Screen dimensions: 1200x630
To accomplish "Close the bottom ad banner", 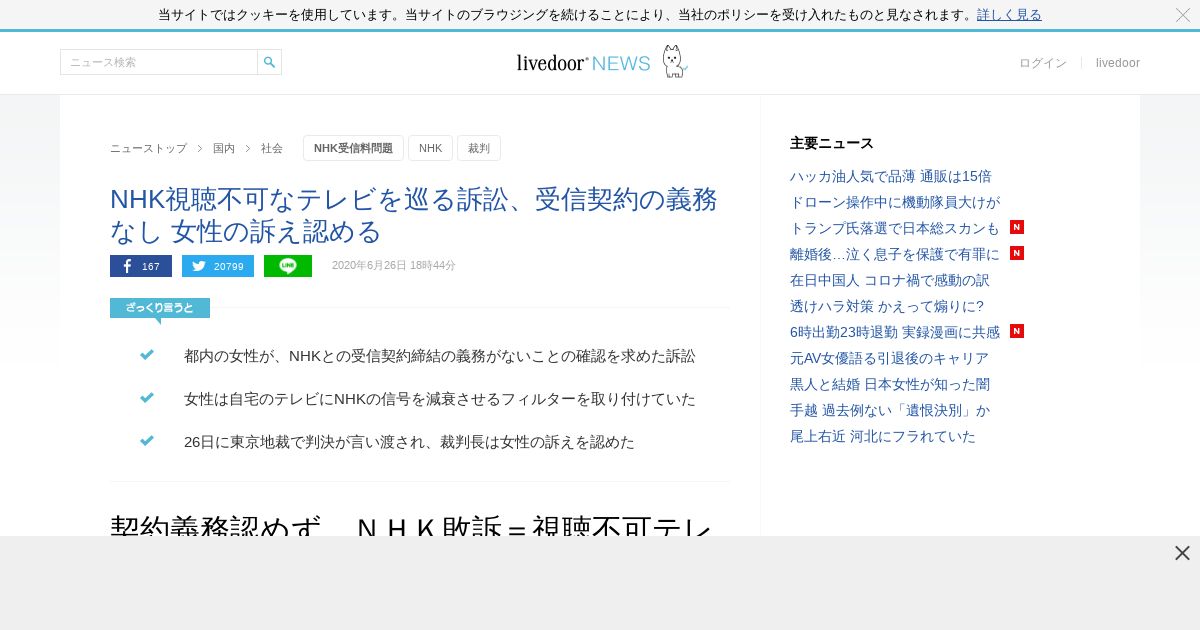I will pyautogui.click(x=1182, y=553).
